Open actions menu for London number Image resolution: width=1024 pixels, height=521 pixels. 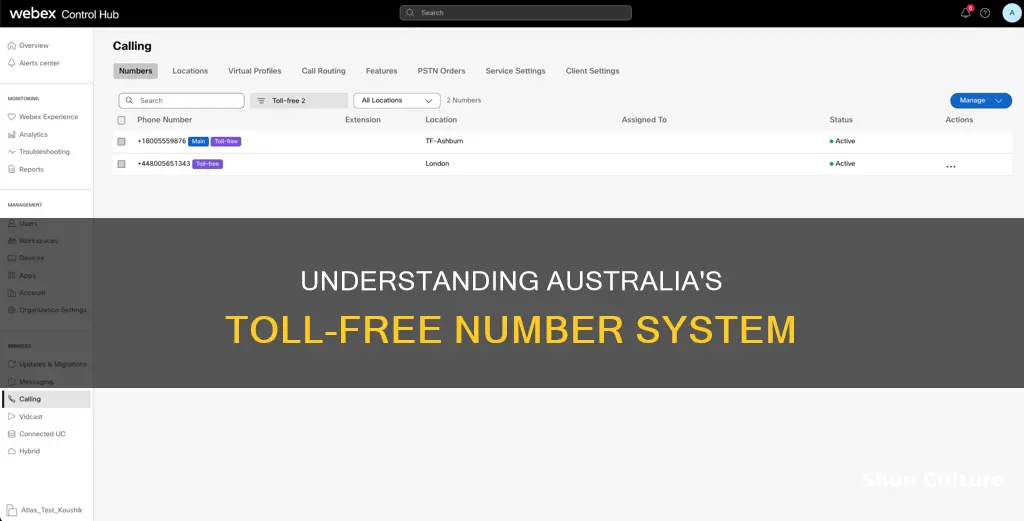tap(951, 166)
